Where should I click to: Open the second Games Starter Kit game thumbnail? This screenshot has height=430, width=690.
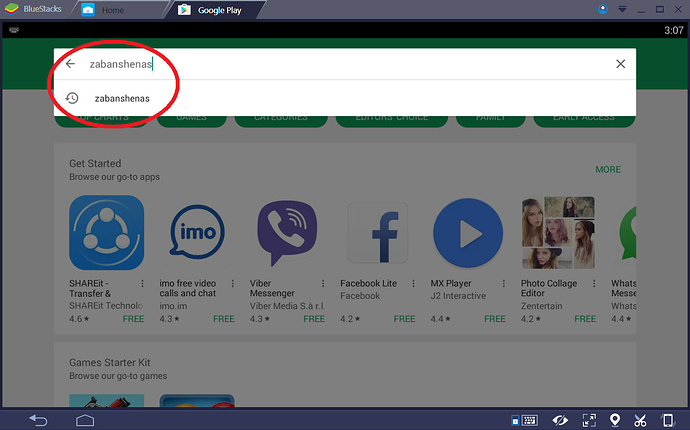pos(197,400)
